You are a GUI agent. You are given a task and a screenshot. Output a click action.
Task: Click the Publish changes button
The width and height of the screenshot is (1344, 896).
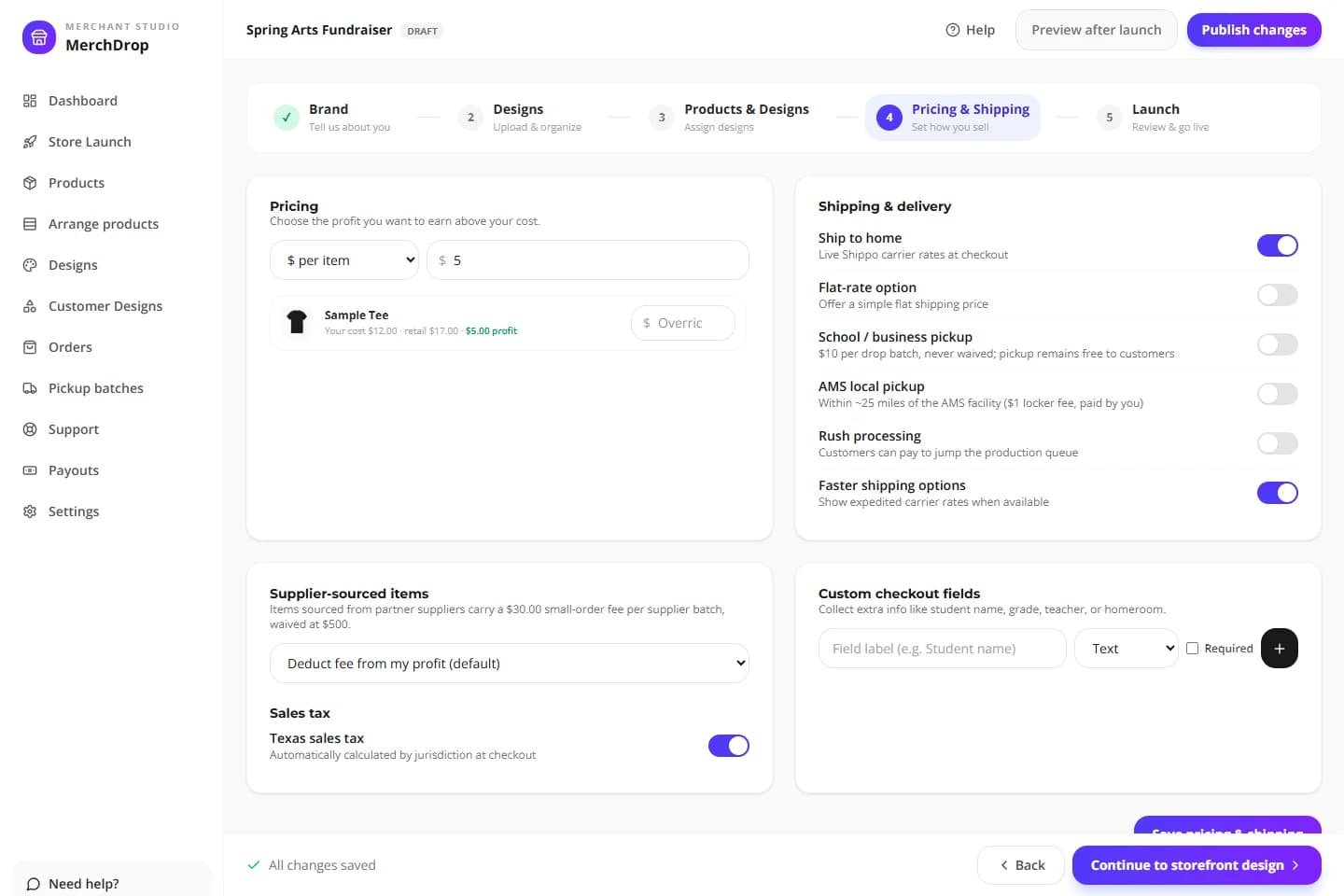1254,30
